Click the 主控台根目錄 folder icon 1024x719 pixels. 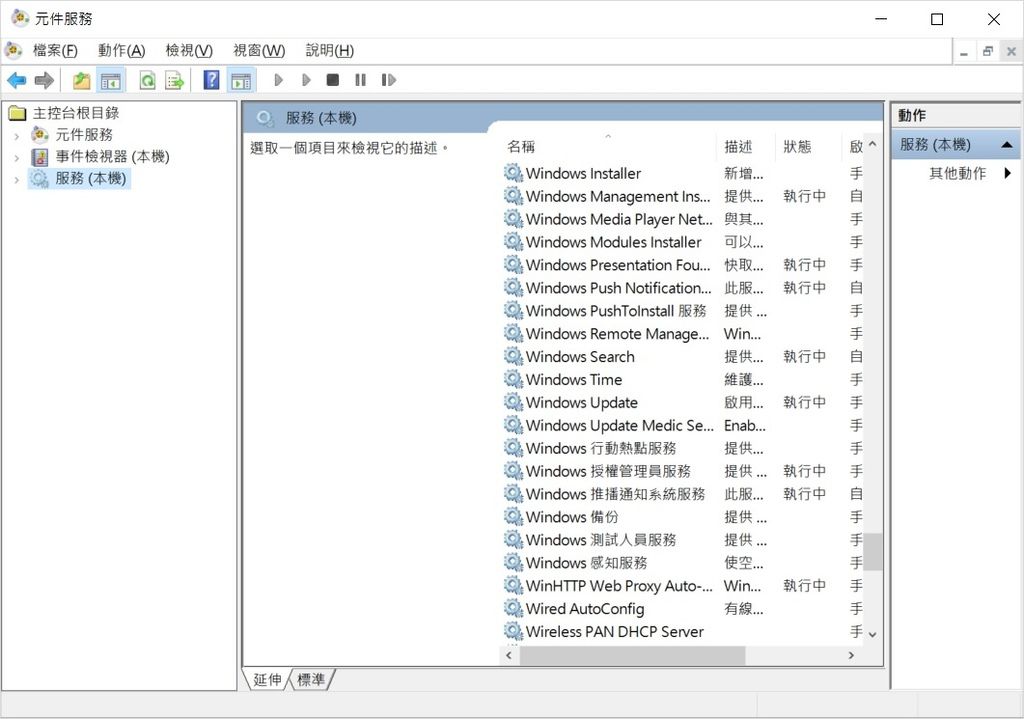17,114
